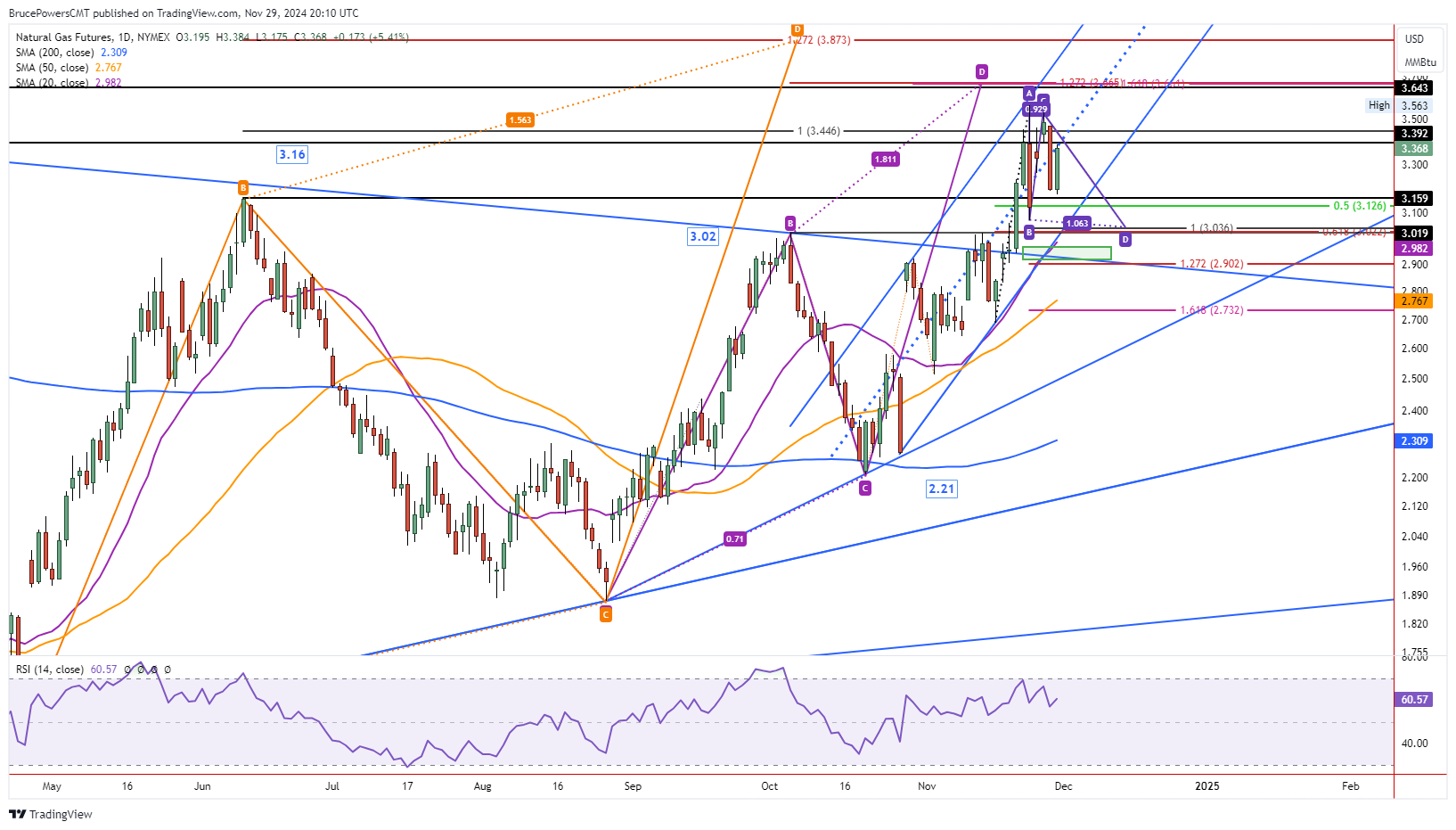
Task: Select the blue 3.02 price annotation
Action: coord(703,236)
